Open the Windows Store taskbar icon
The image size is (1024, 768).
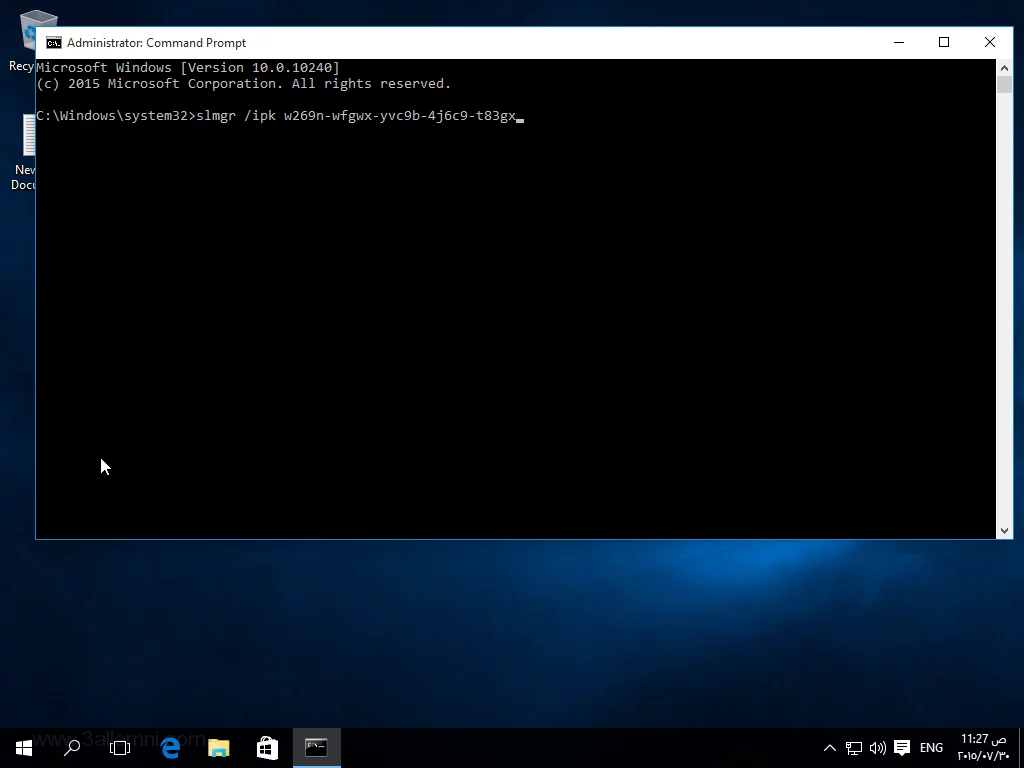267,747
